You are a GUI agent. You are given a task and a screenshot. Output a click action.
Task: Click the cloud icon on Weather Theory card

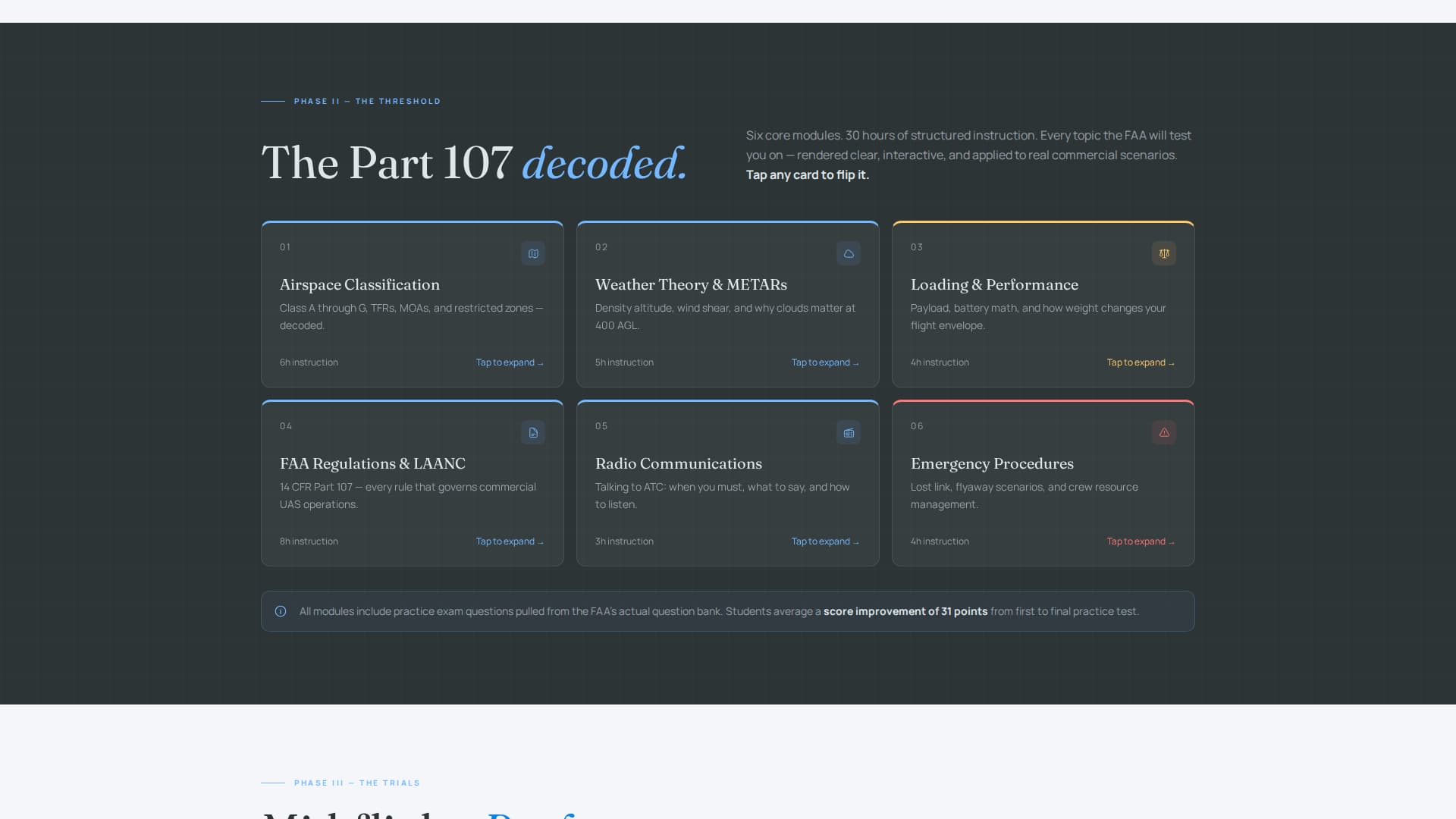pos(849,253)
